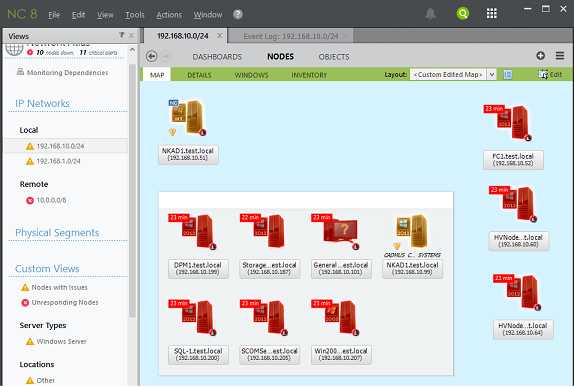Click the Locations heading
The width and height of the screenshot is (574, 387).
37,364
